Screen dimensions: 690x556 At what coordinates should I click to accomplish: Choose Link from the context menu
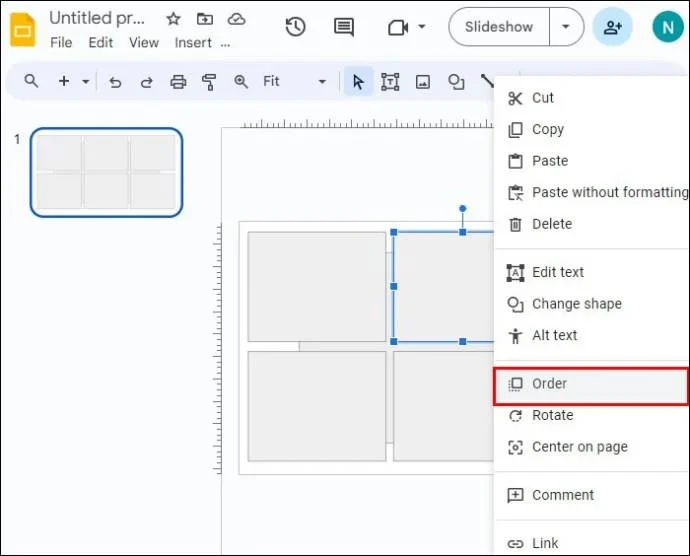pyautogui.click(x=592, y=543)
